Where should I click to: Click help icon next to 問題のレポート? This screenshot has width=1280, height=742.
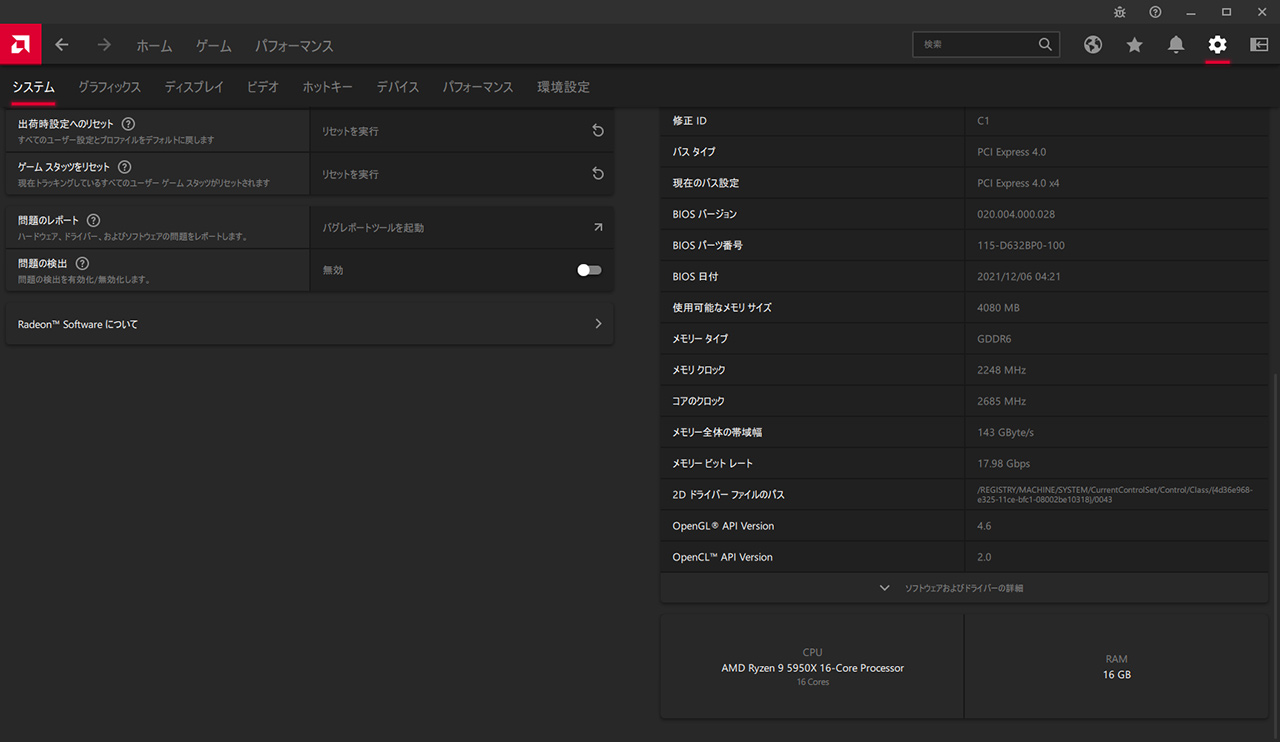[x=93, y=220]
